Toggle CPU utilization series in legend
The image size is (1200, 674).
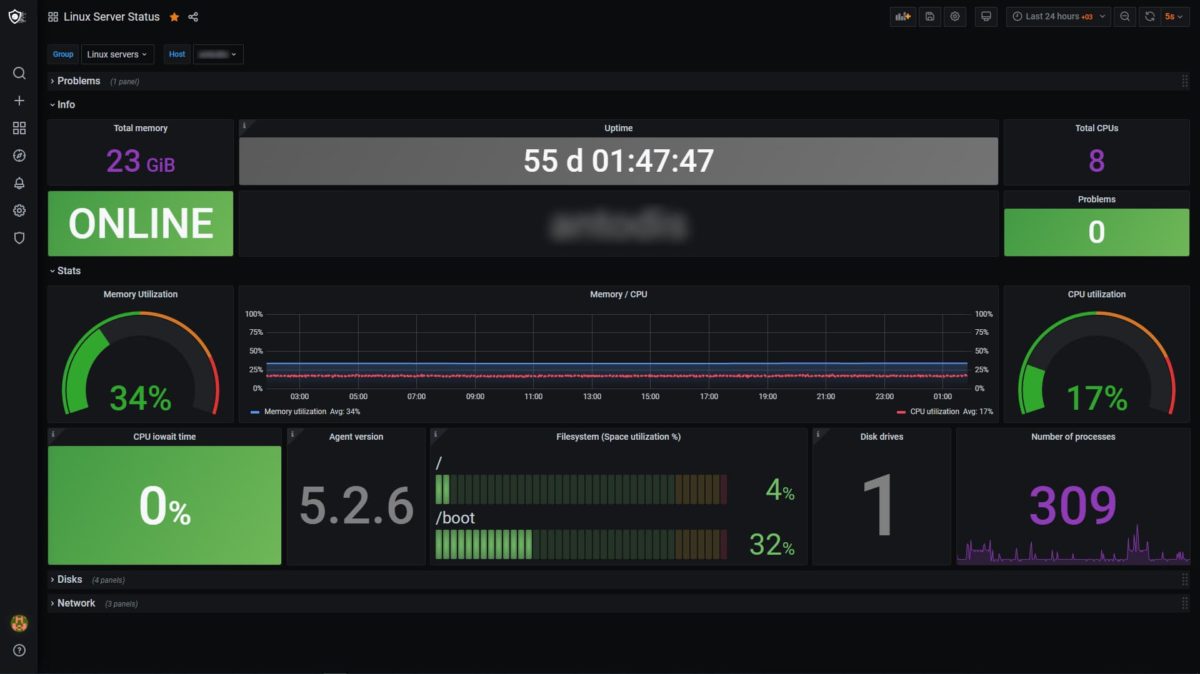934,411
